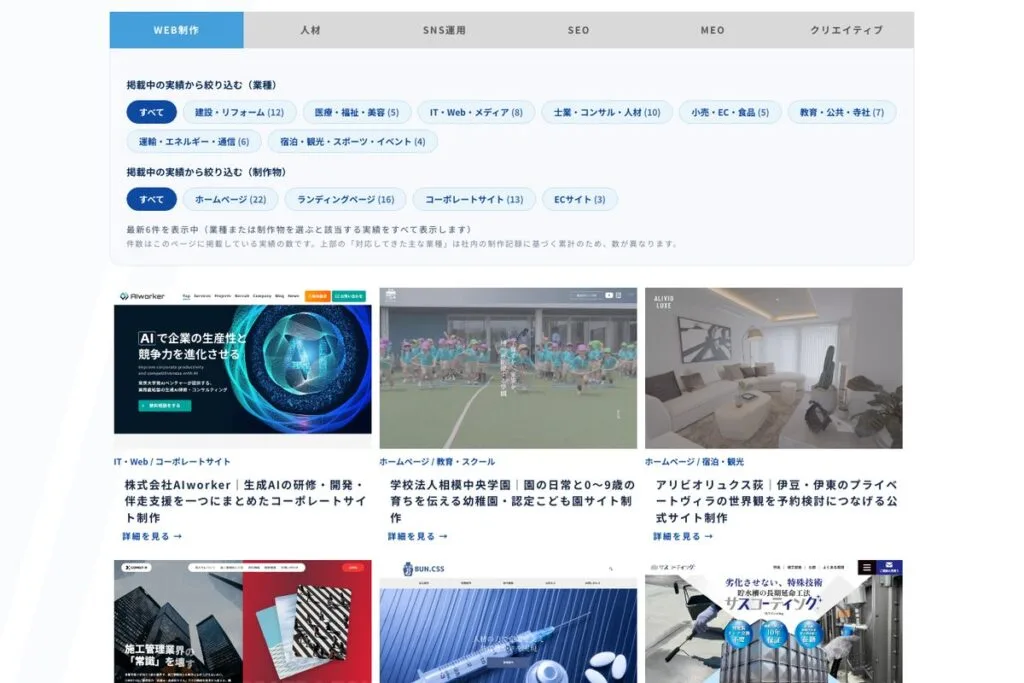The height and width of the screenshot is (683, 1024).
Task: Open the 株式会社AIworker case title
Action: (246, 501)
